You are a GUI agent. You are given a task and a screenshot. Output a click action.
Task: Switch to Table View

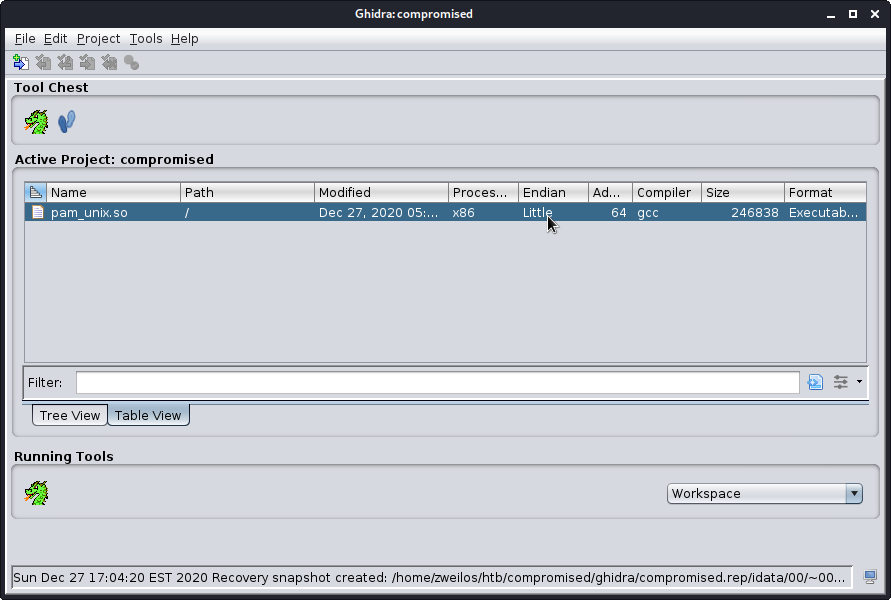148,415
